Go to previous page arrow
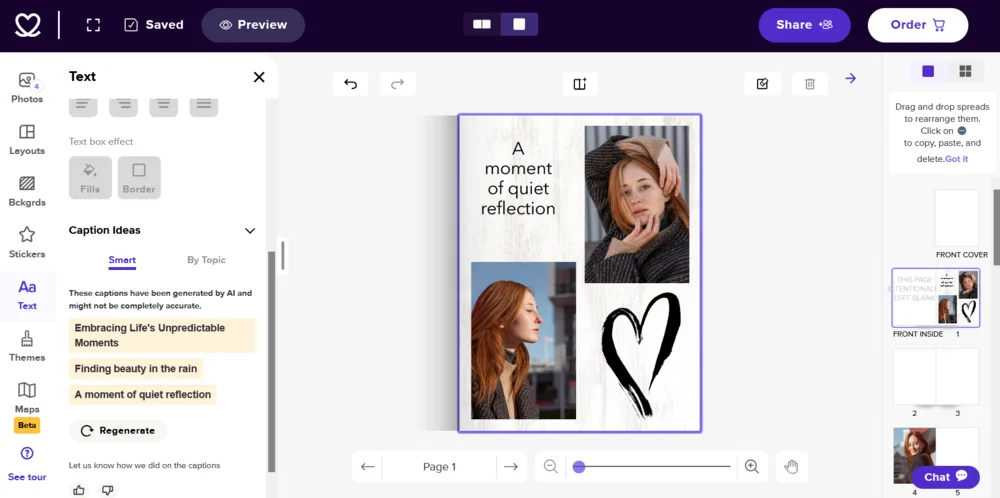 point(368,466)
